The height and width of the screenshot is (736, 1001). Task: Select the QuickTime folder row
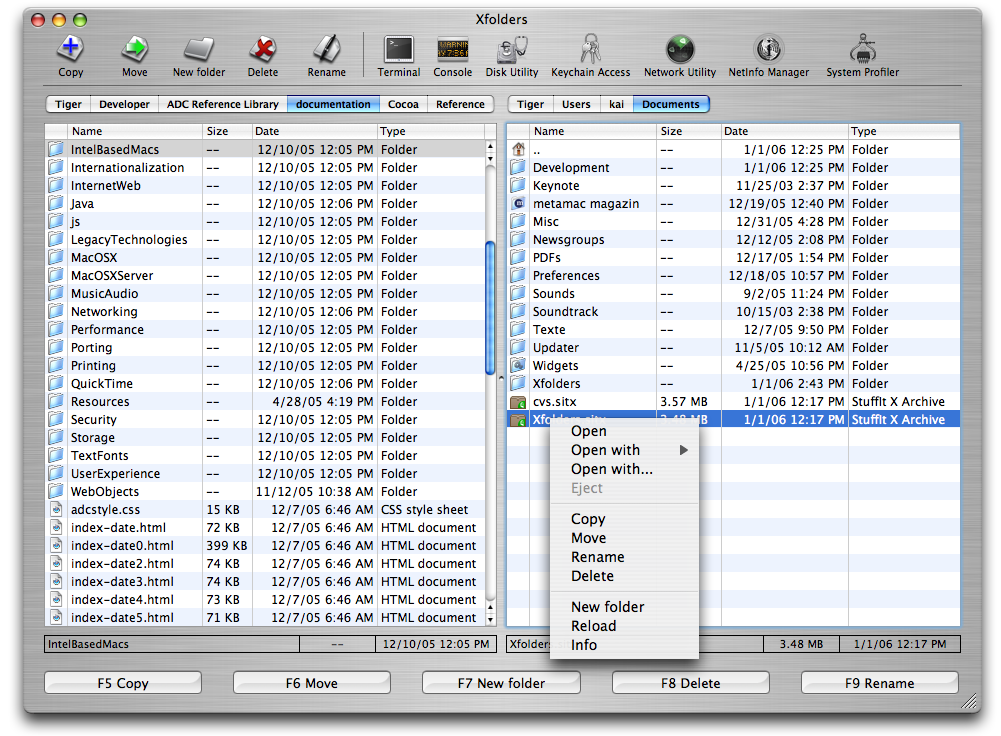click(265, 384)
